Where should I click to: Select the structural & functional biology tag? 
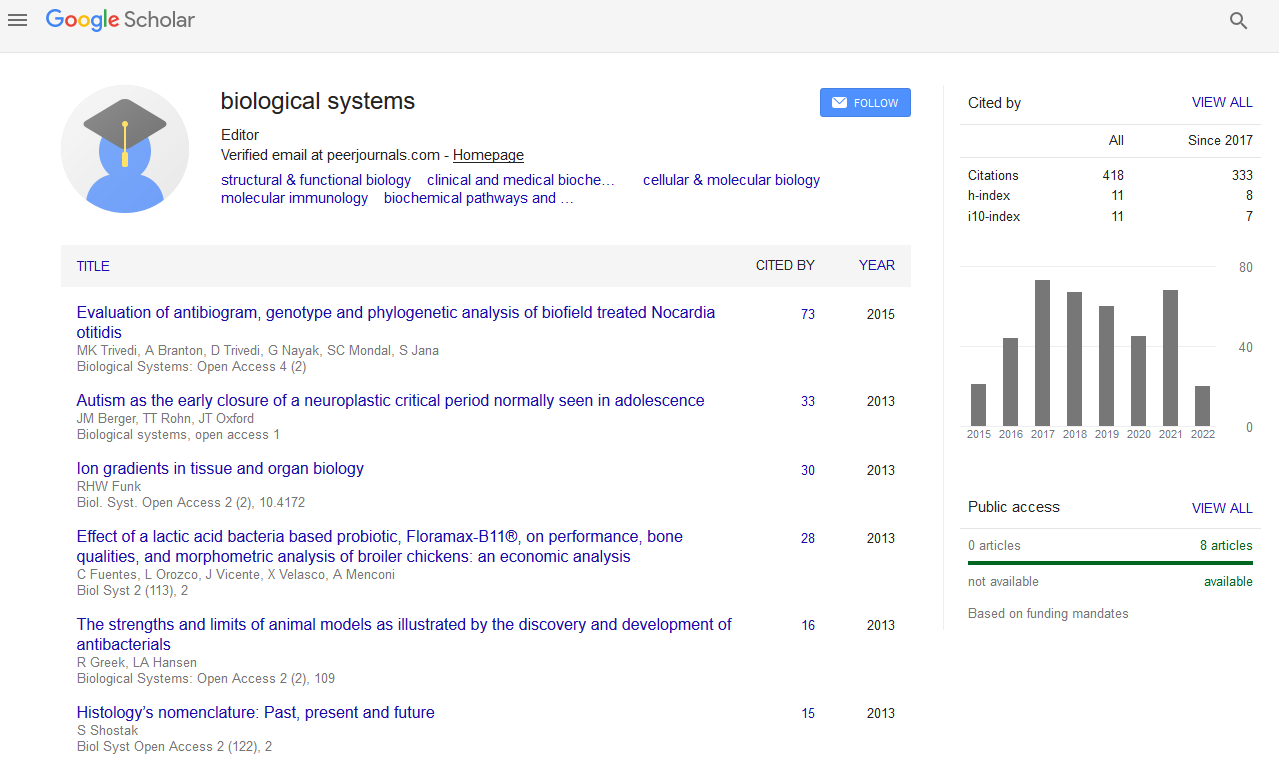point(316,180)
